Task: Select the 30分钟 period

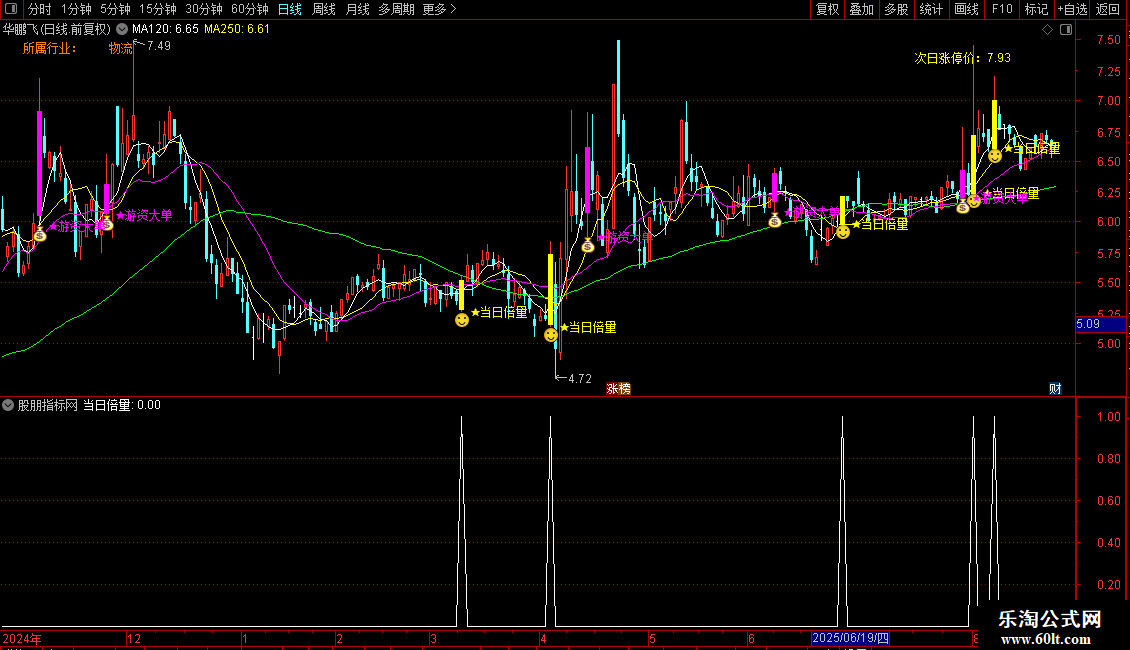Action: click(x=204, y=9)
